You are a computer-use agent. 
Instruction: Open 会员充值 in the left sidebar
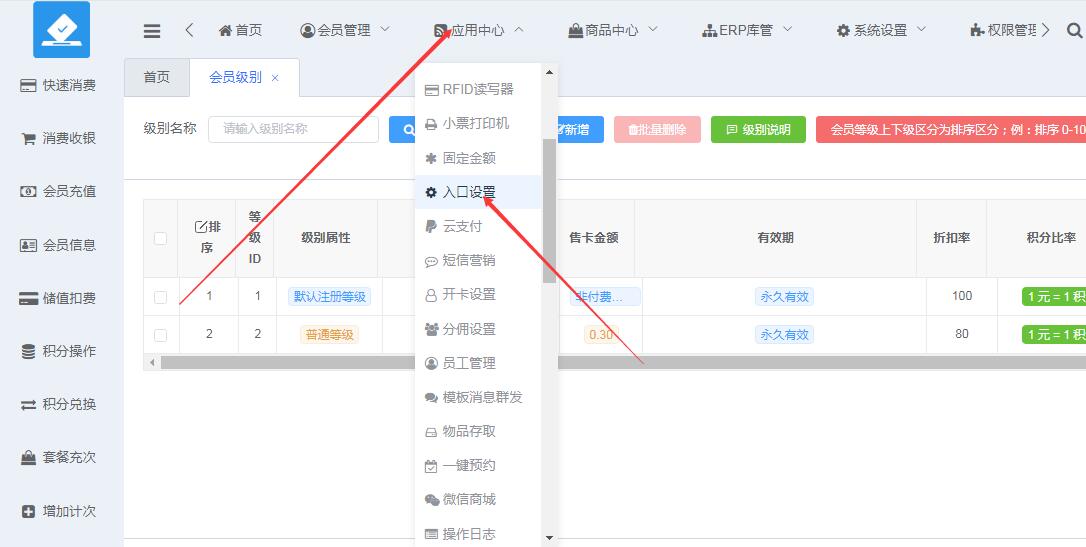(60, 192)
